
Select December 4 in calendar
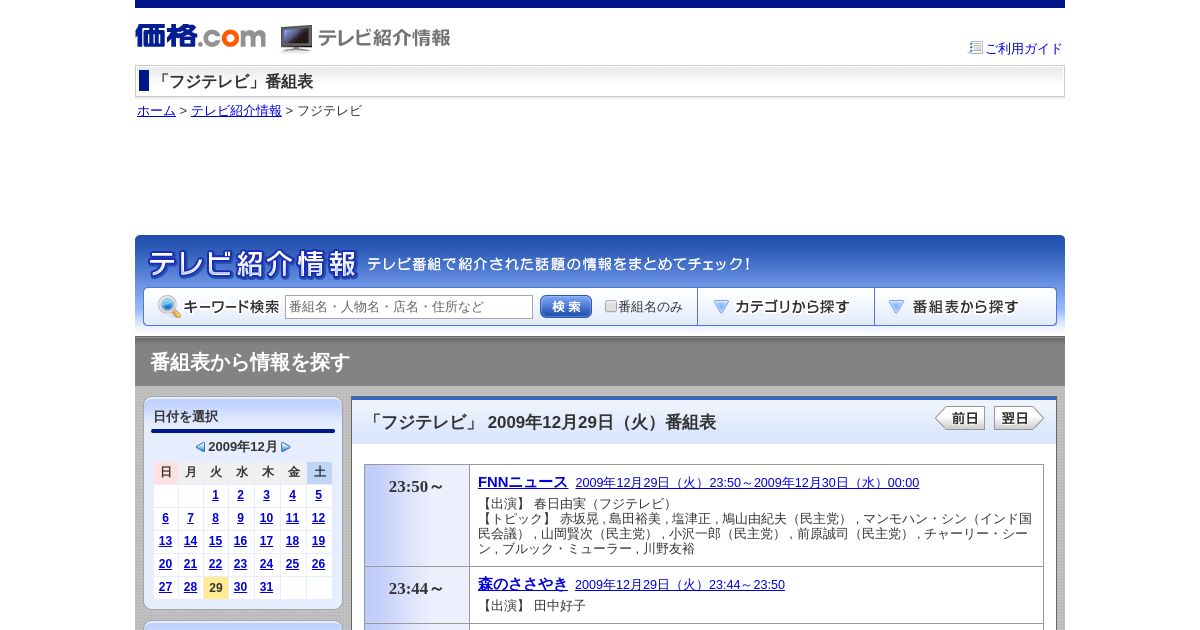pos(292,495)
